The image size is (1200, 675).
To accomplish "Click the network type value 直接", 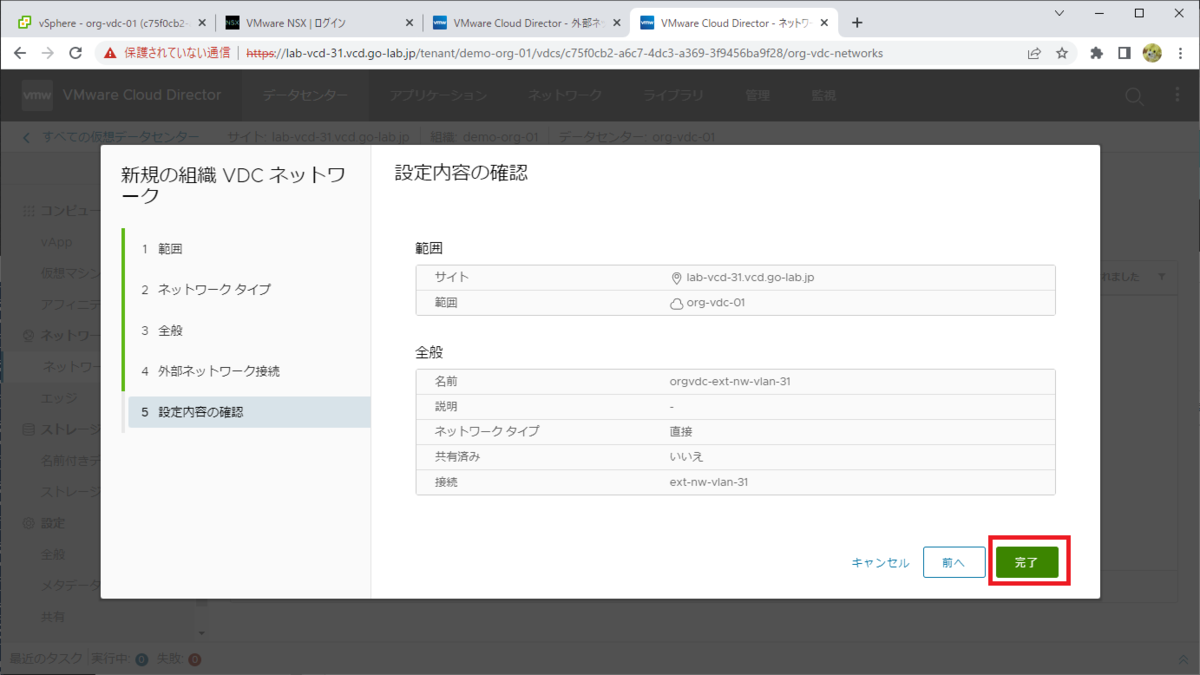I will tap(681, 431).
